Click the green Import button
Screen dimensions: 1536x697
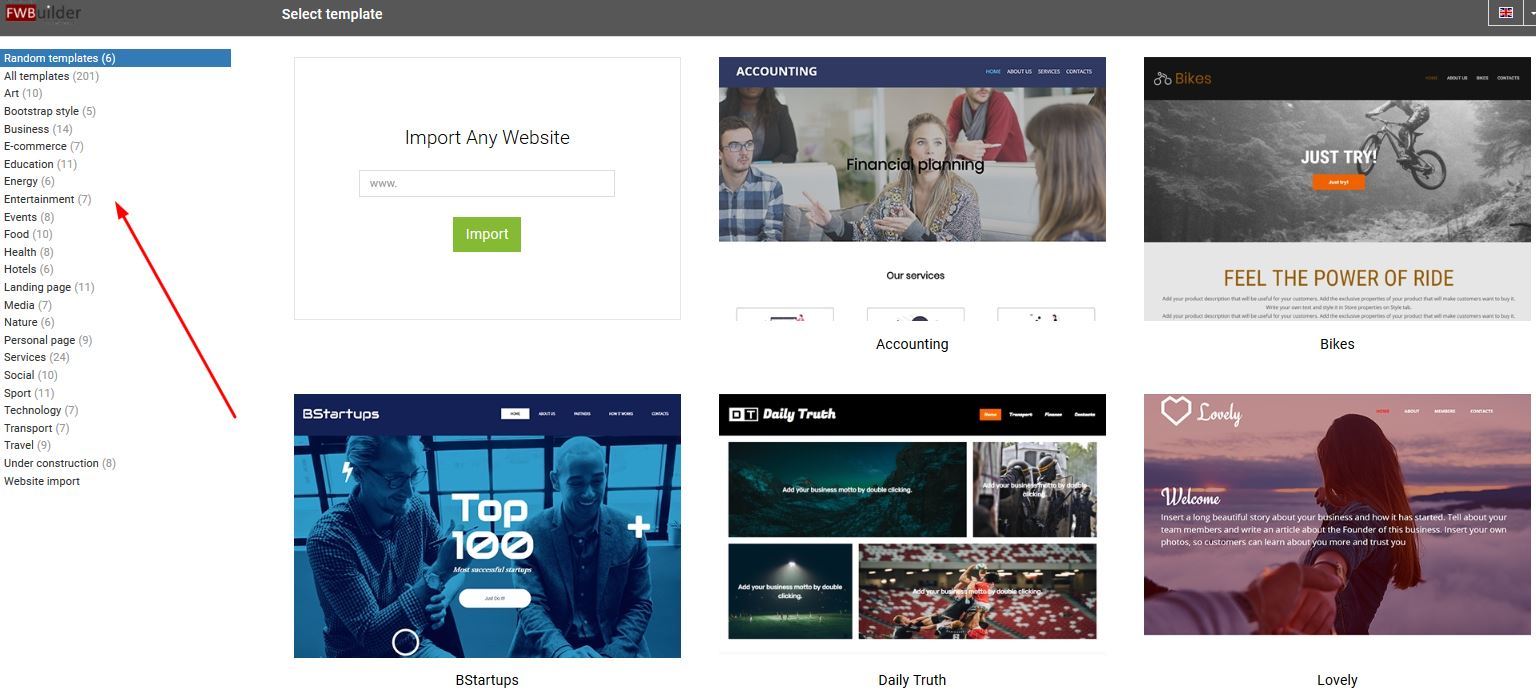[x=487, y=234]
